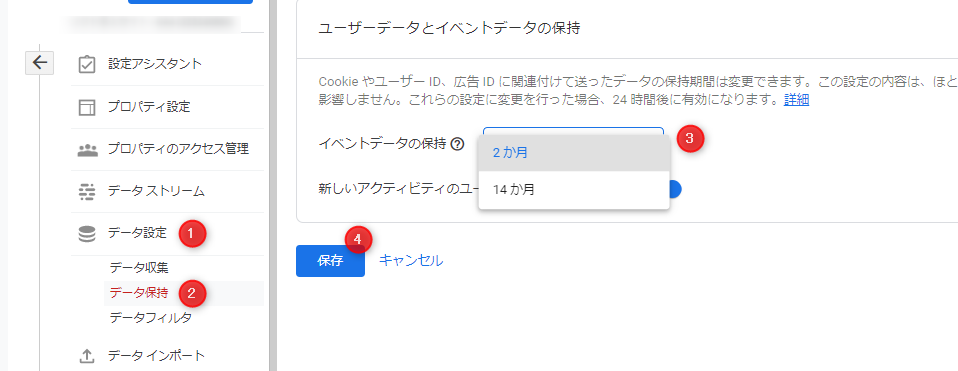This screenshot has width=958, height=371.
Task: Click the blue 保存 button
Action: pos(331,261)
